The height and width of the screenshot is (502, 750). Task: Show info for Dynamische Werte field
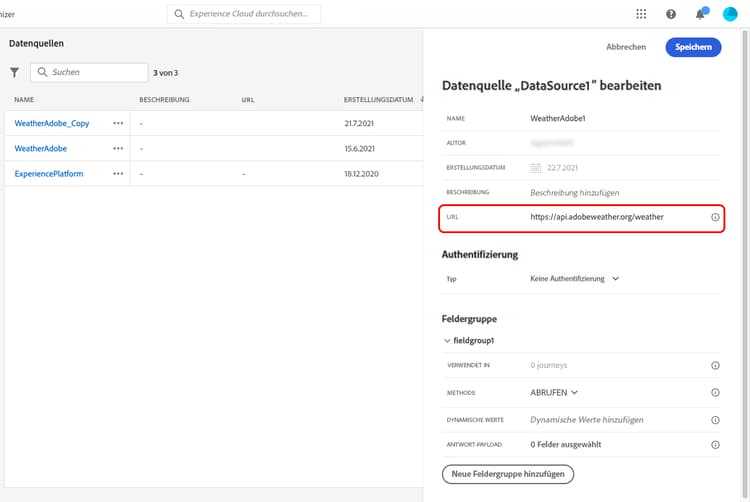coord(715,420)
